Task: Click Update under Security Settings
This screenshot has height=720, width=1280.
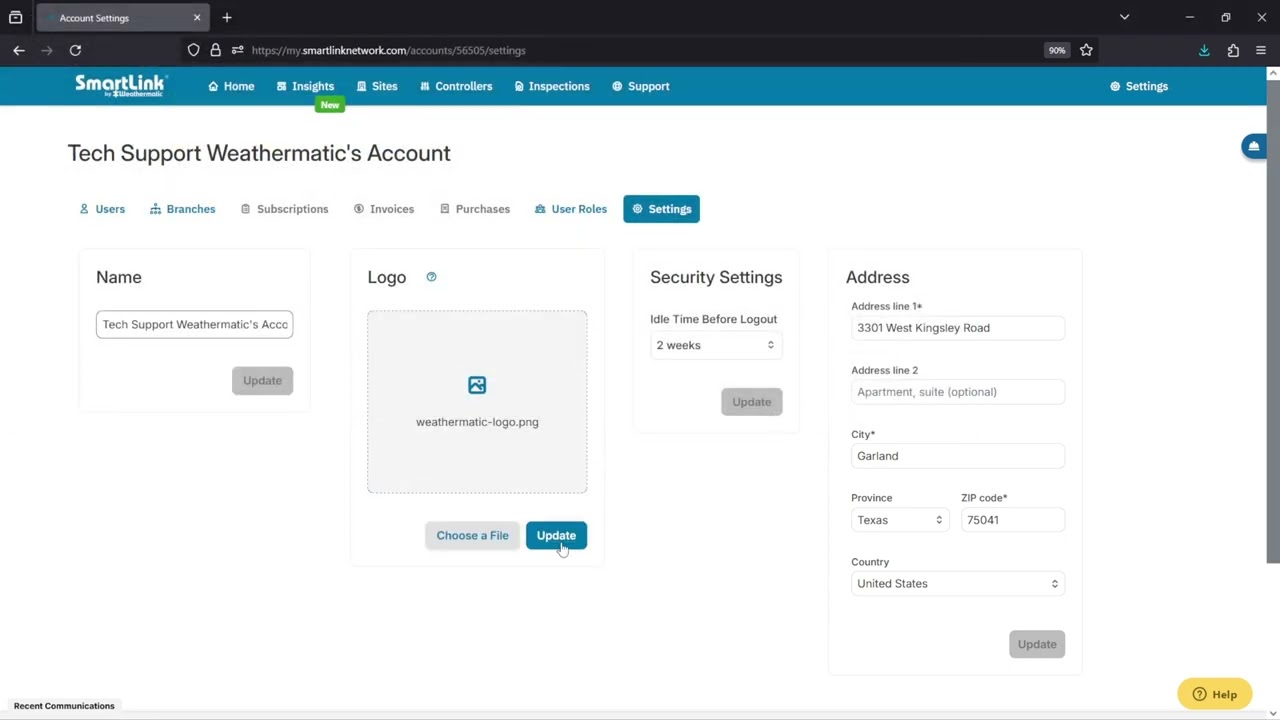Action: (751, 402)
